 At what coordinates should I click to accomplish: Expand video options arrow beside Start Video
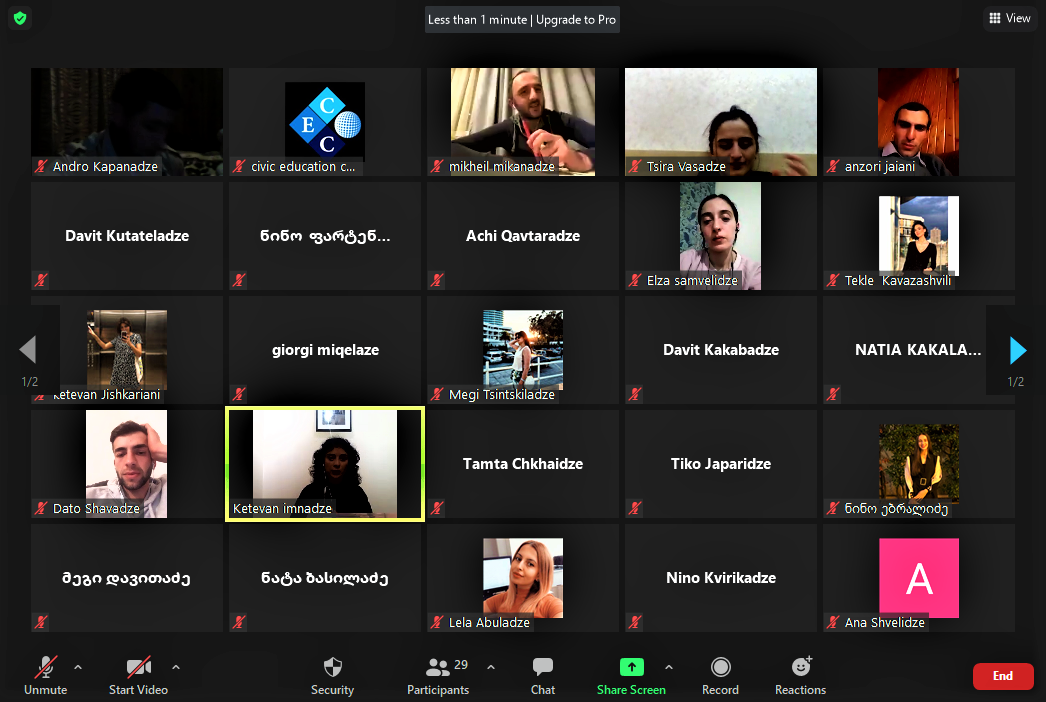(x=176, y=667)
